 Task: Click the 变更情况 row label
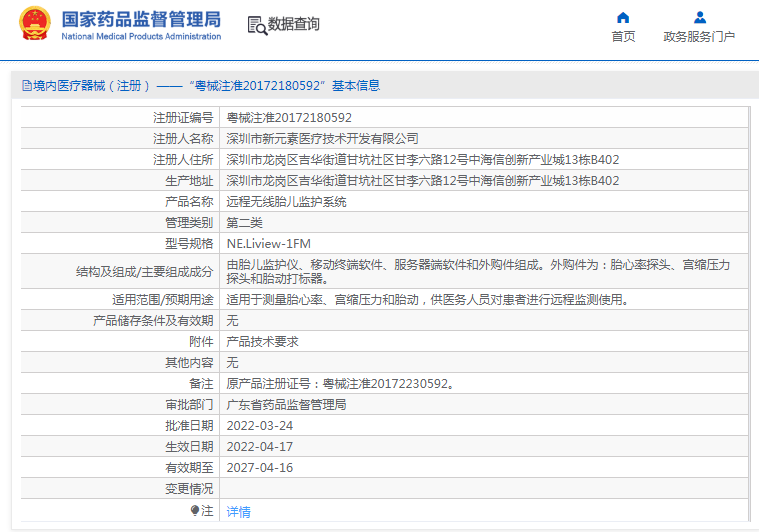pos(189,489)
